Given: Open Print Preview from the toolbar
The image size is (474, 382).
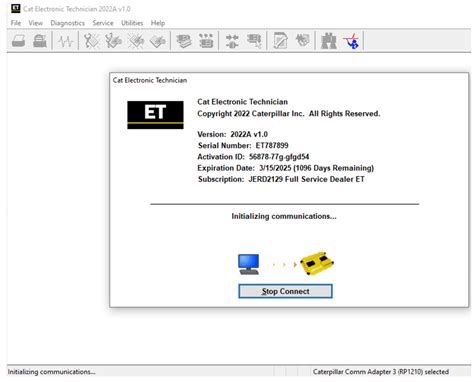Looking at the screenshot, I should click(x=40, y=41).
